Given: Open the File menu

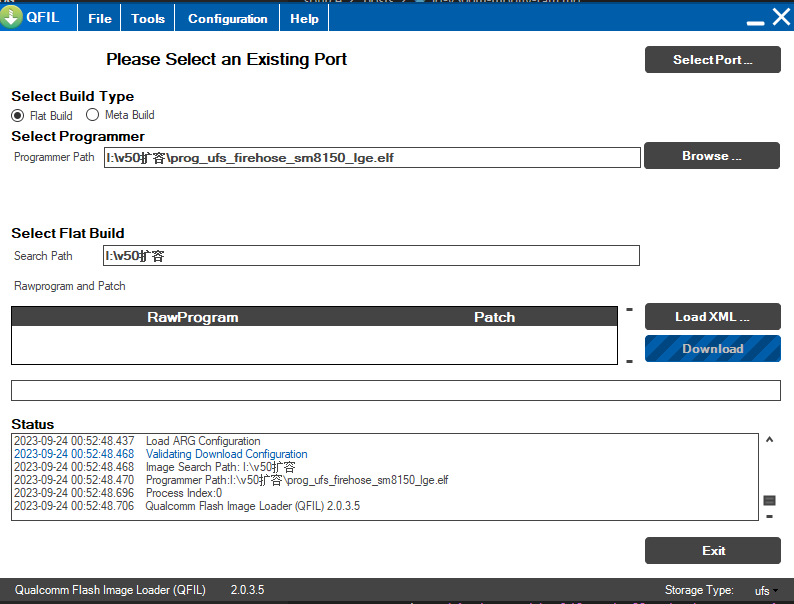Looking at the screenshot, I should (100, 18).
